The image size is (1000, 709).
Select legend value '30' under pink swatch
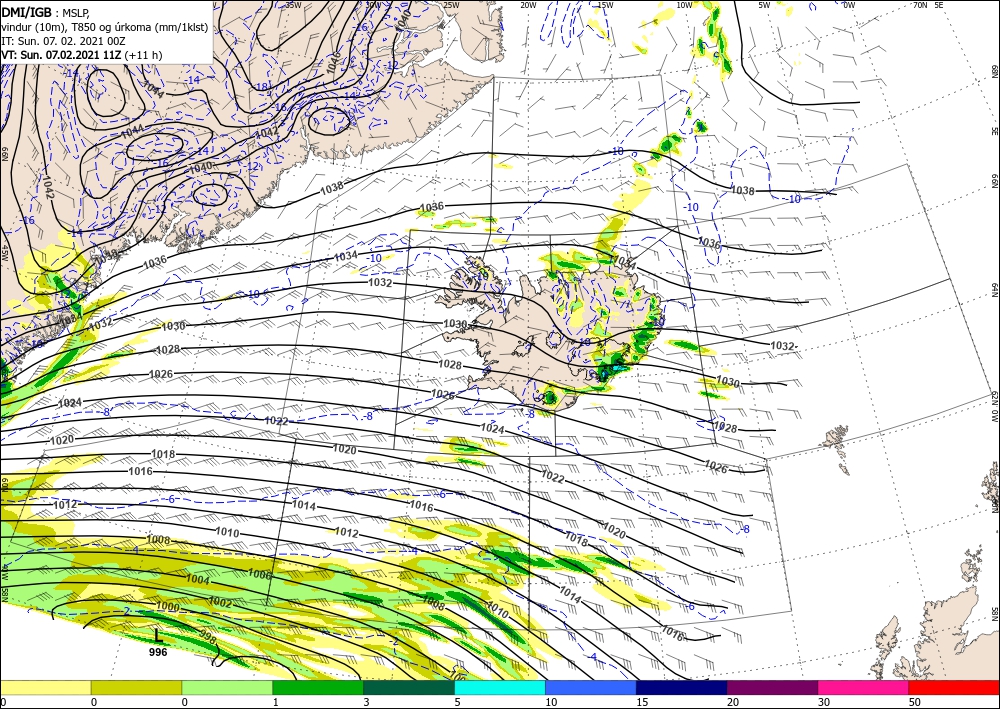(x=823, y=702)
